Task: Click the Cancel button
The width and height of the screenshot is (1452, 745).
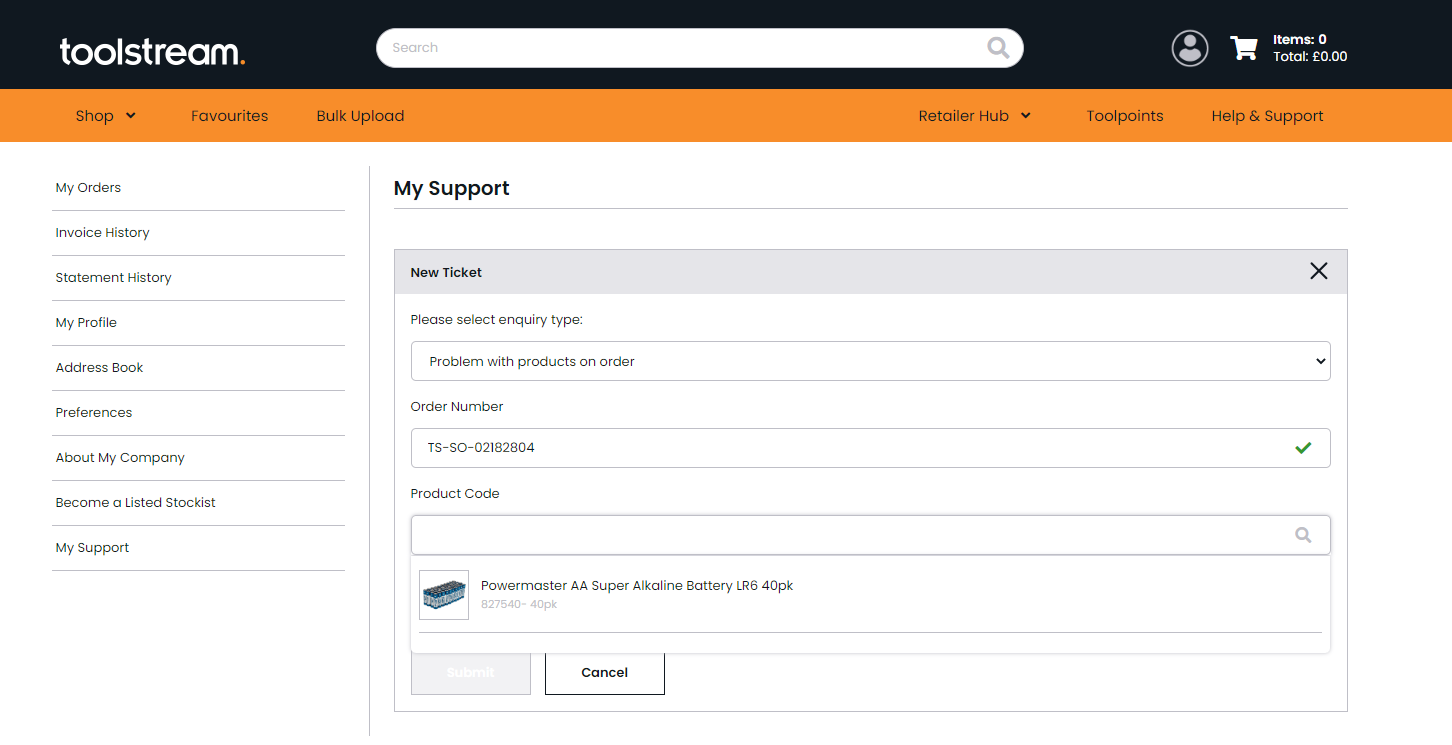Action: (604, 672)
